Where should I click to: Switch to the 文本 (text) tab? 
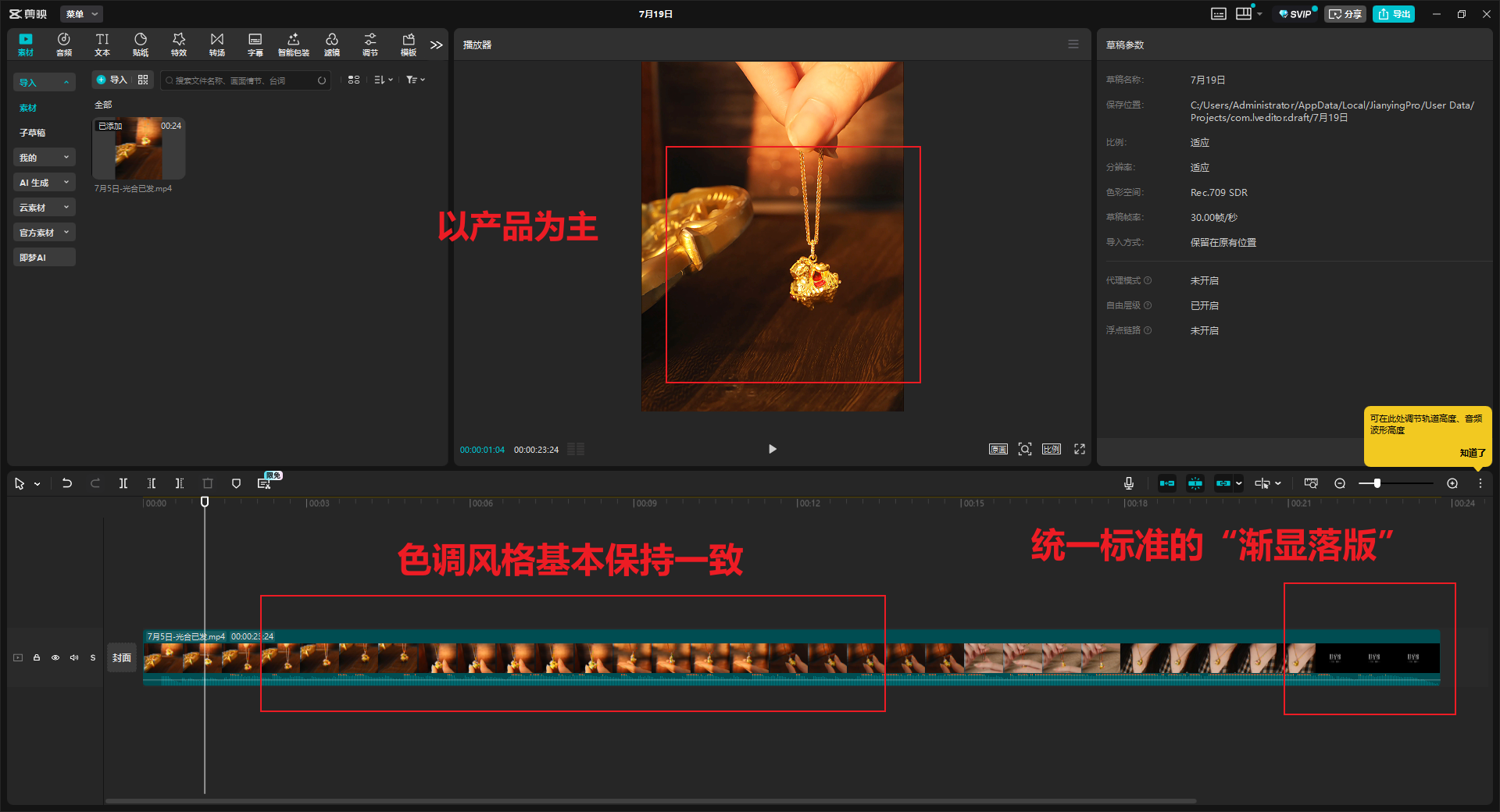(102, 45)
